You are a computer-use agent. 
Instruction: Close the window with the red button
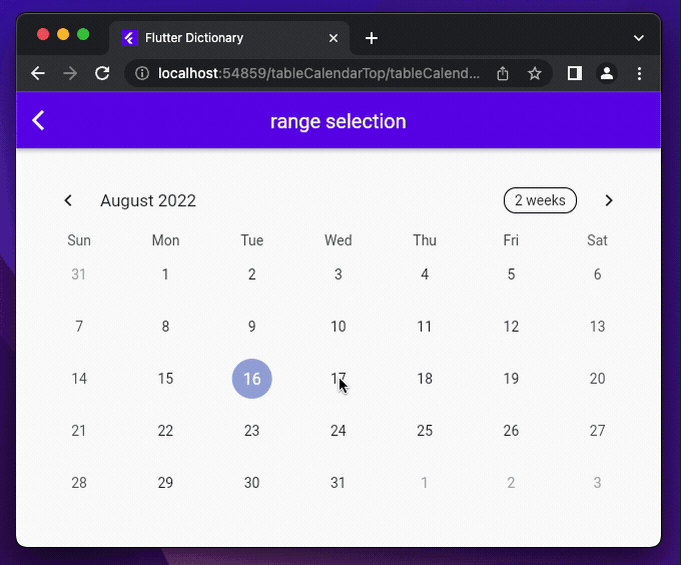(43, 34)
